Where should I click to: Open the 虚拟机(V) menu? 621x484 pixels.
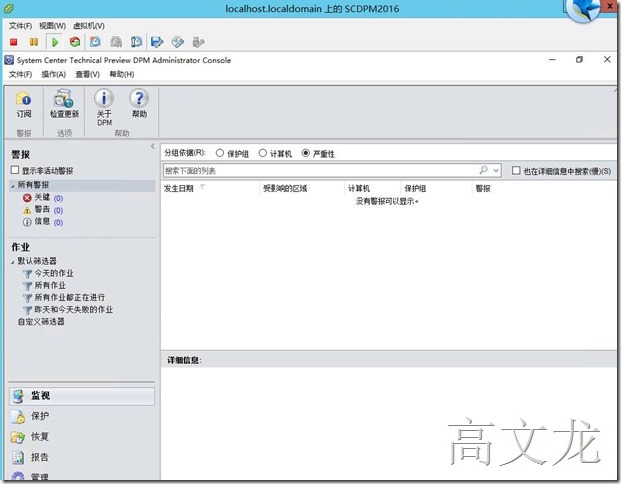coord(89,26)
